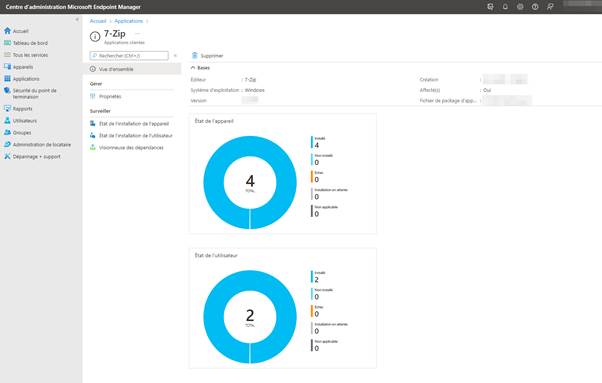Image resolution: width=602 pixels, height=383 pixels.
Task: Open notifications bell in top bar
Action: 505,7
